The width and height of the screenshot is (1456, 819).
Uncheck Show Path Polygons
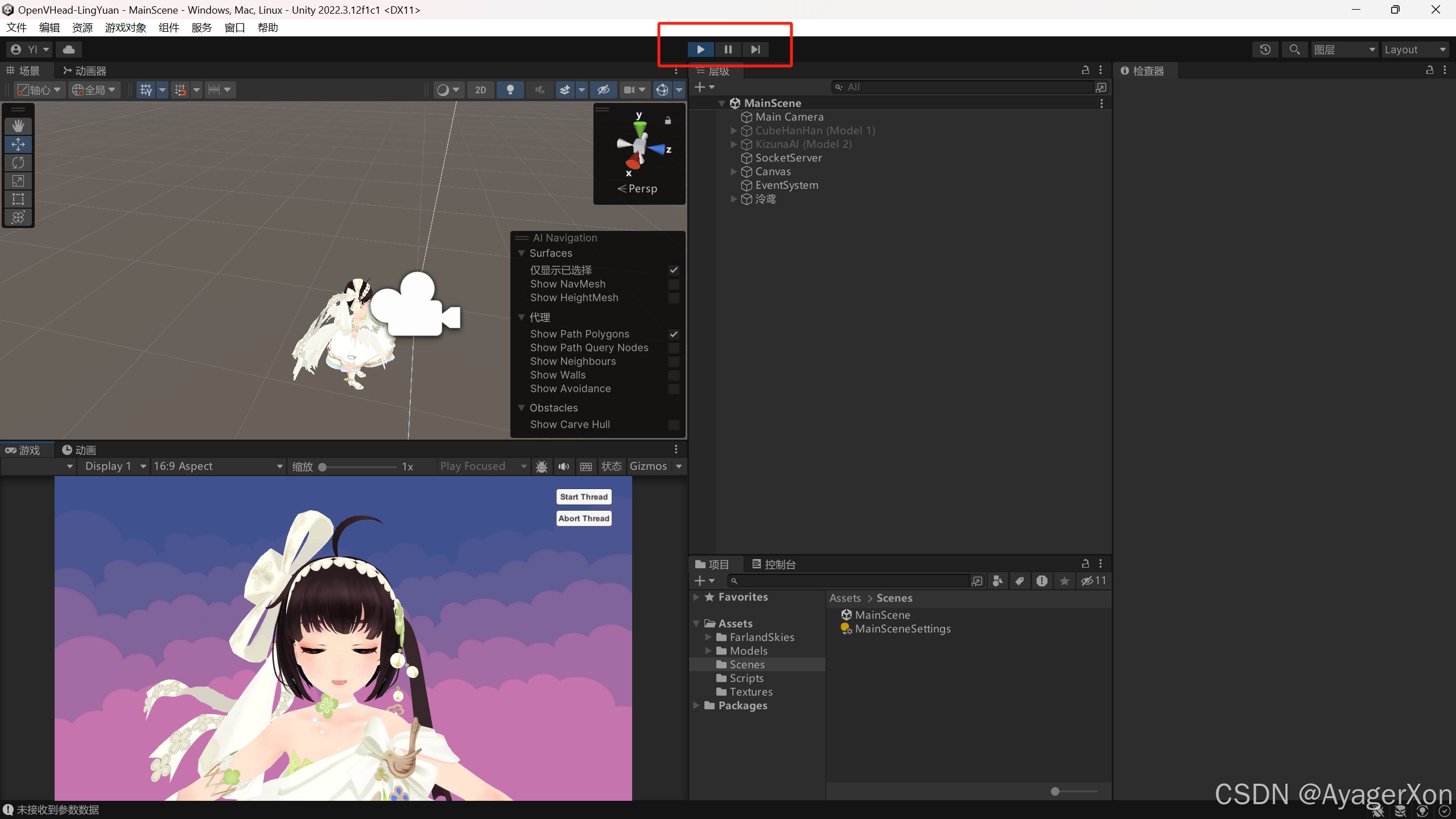point(674,334)
